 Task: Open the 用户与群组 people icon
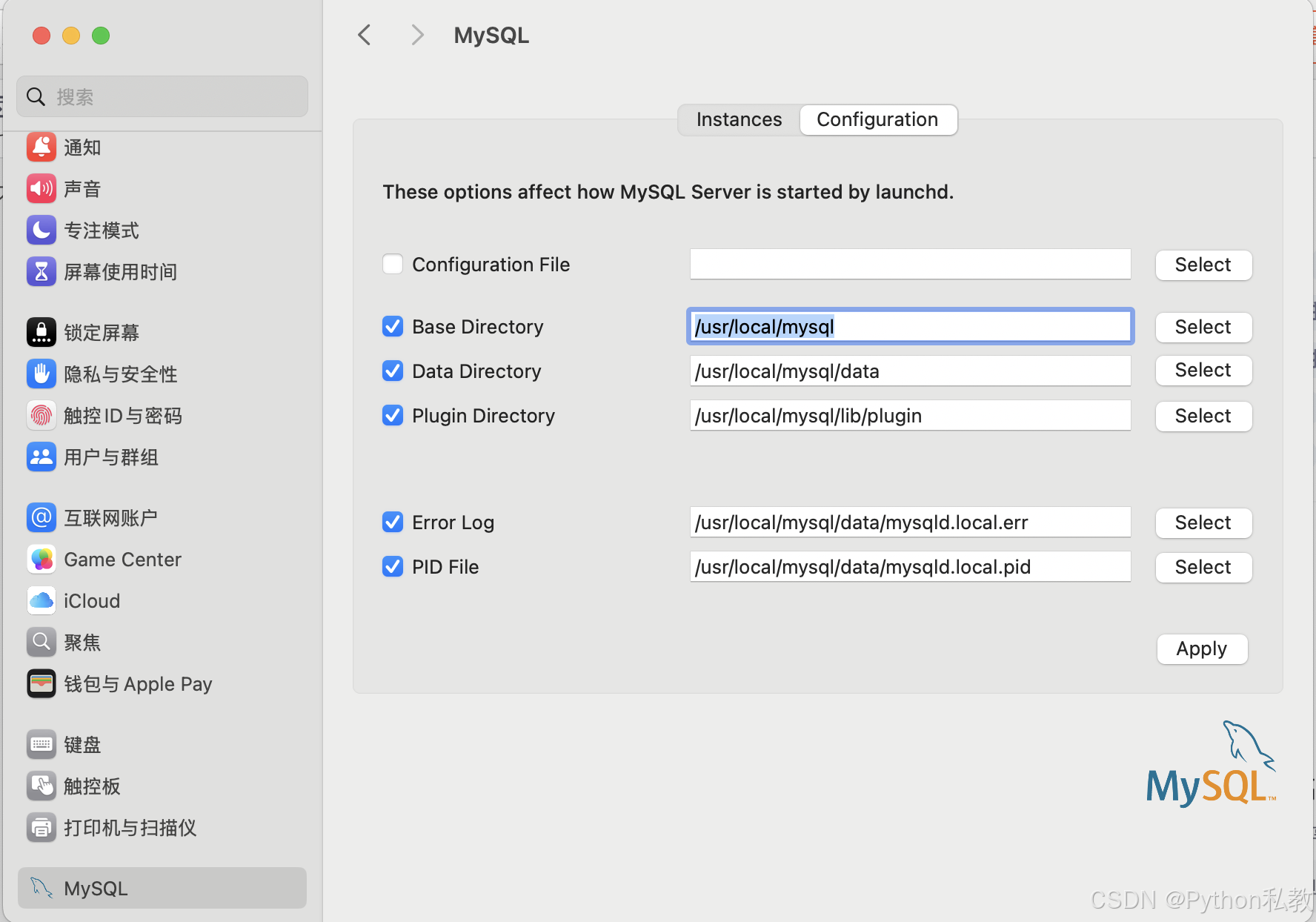pos(41,457)
